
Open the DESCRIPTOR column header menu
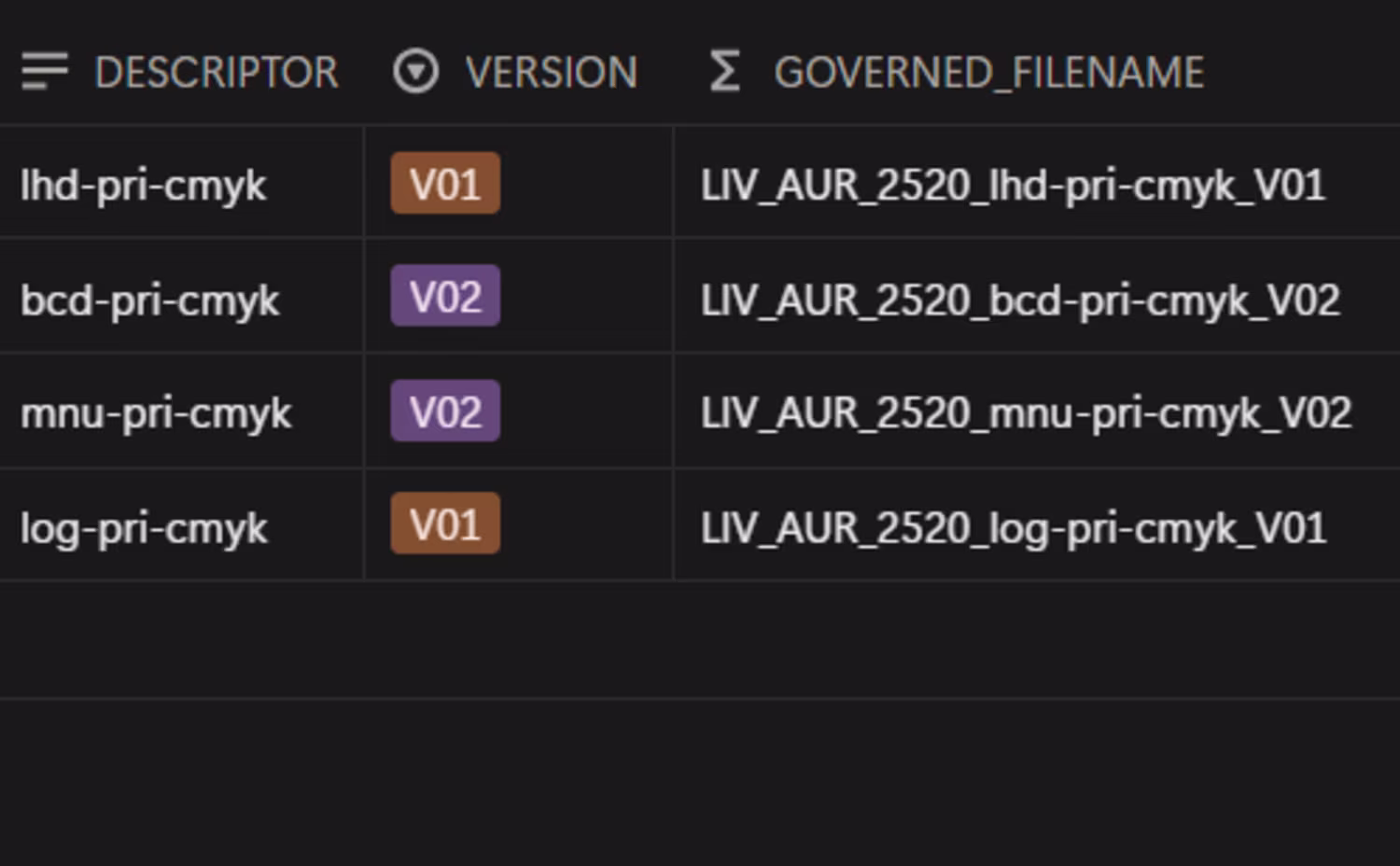coord(182,72)
